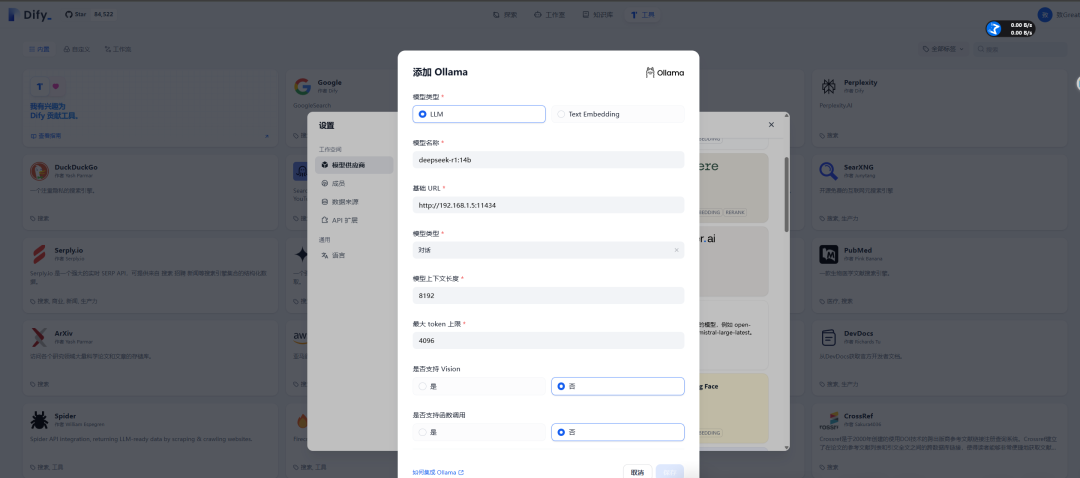Click the Ollama logo in dialog header

tap(665, 72)
